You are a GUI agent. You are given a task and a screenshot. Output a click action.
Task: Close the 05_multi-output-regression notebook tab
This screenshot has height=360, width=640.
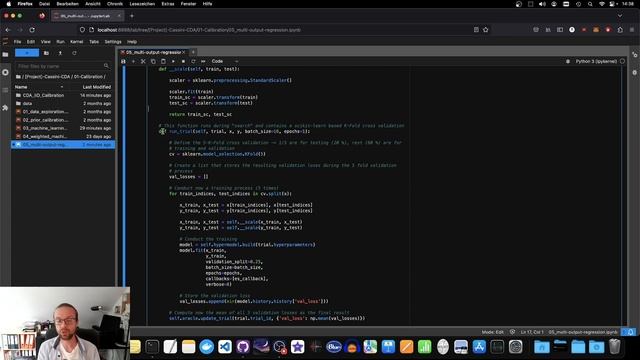click(184, 52)
